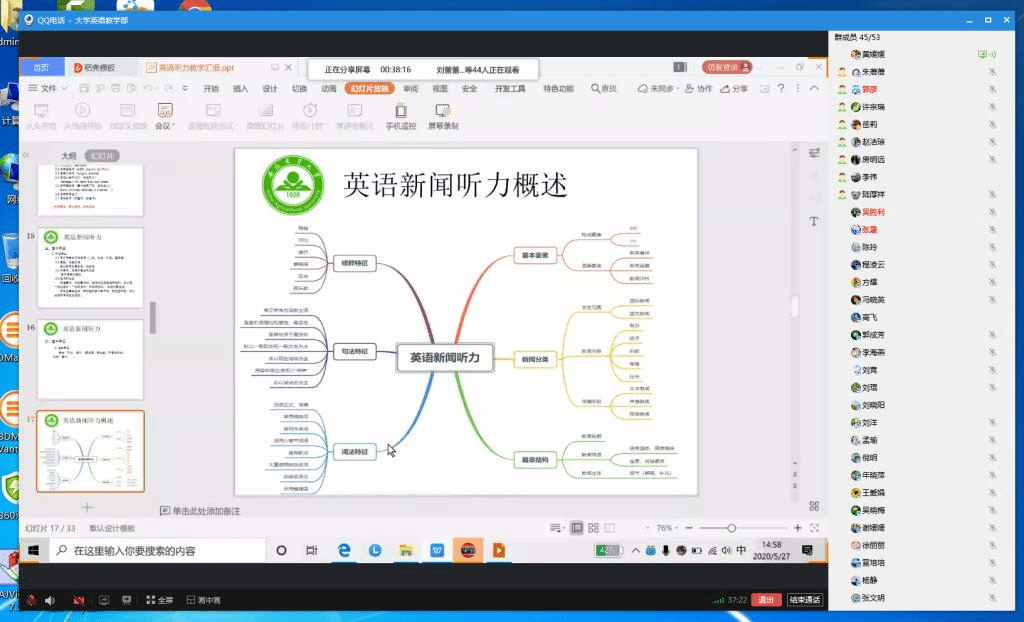1024x622 pixels.
Task: Toggle the camera off icon in call bar
Action: coord(79,600)
